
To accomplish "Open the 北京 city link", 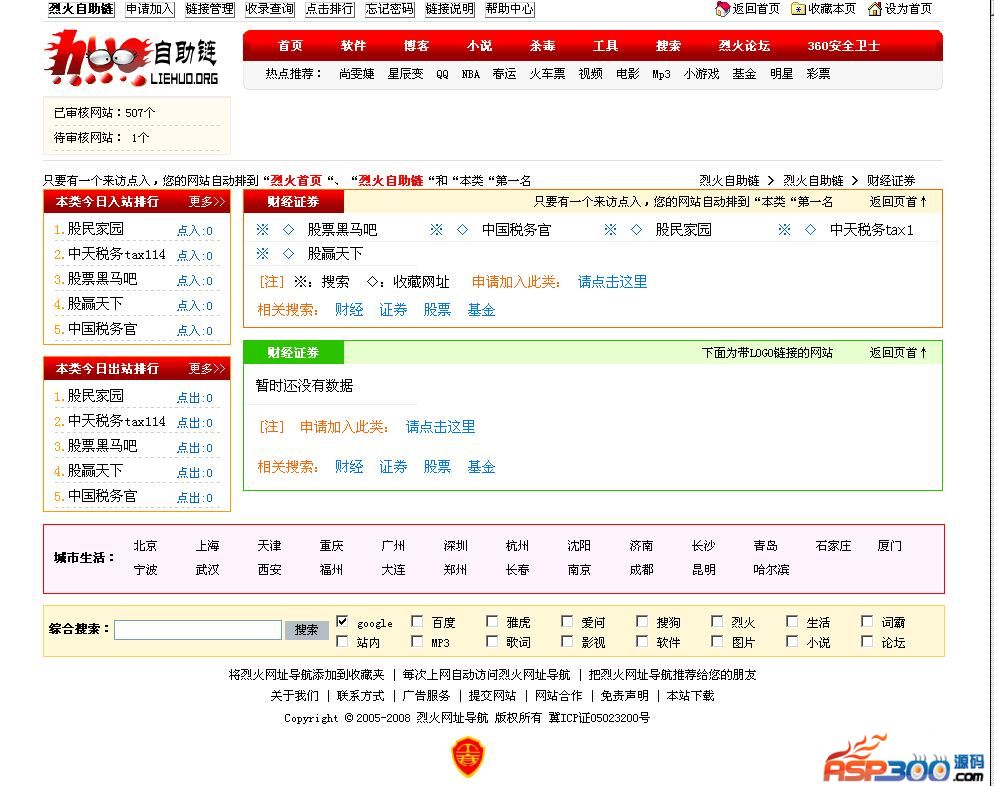I will coord(145,546).
